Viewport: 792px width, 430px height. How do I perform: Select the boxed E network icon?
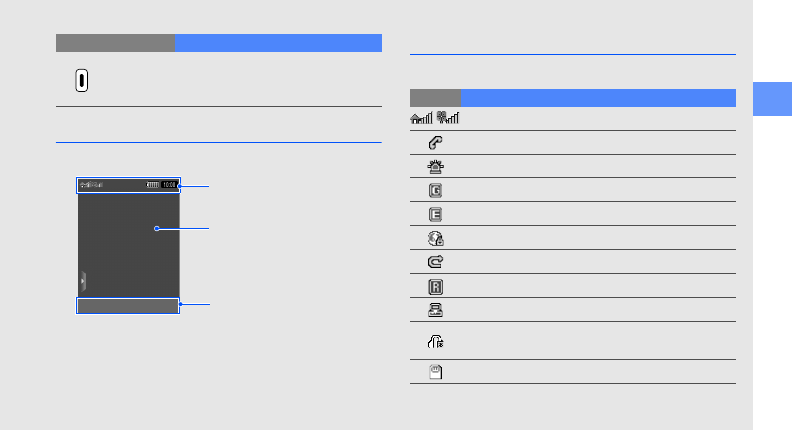[436, 215]
